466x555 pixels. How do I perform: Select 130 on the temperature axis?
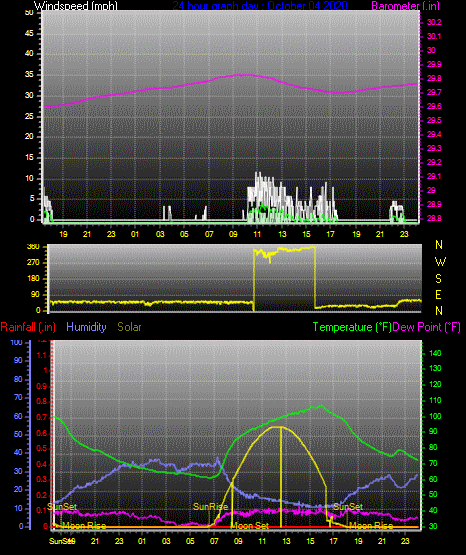(435, 368)
